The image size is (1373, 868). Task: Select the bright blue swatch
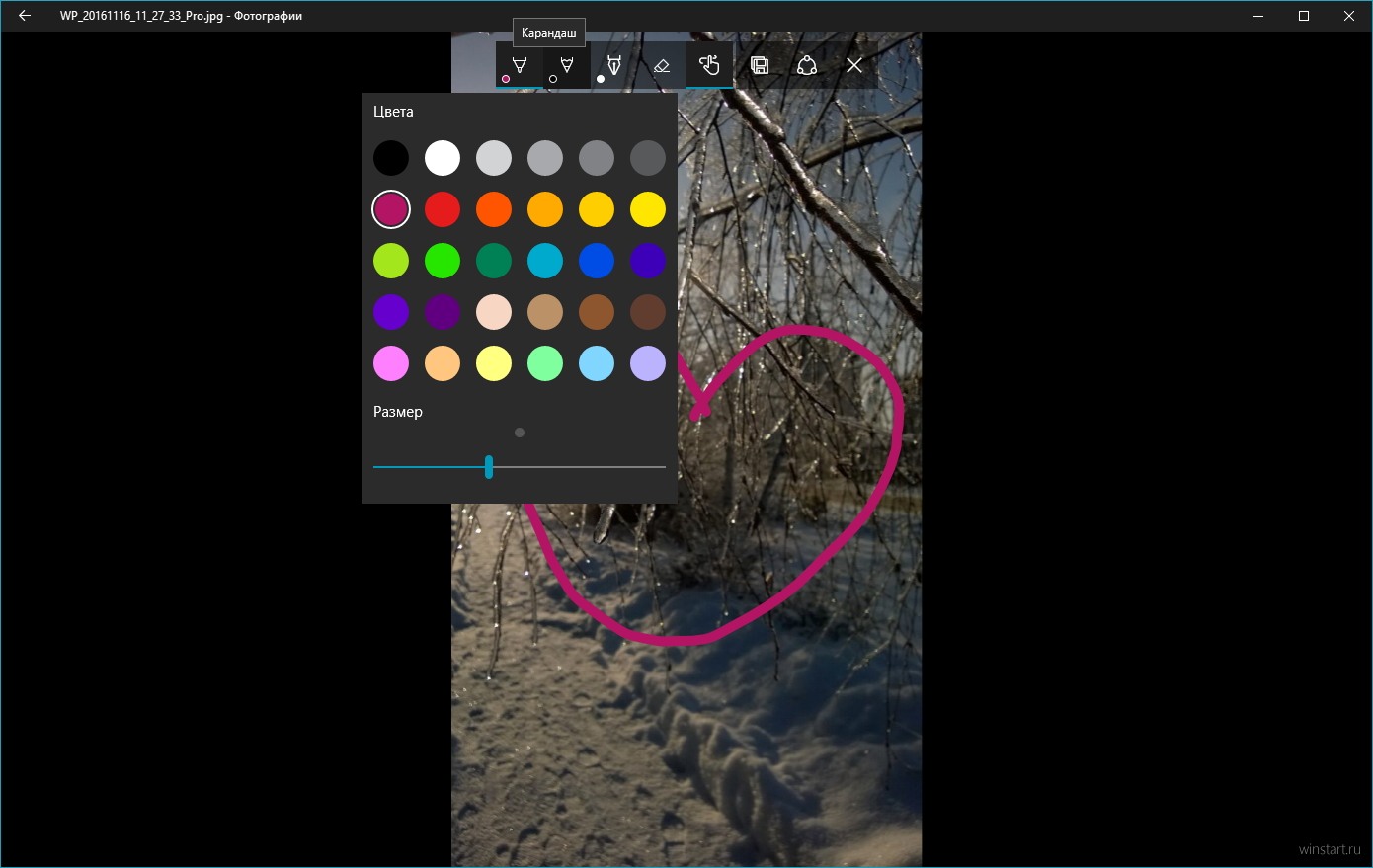pos(597,261)
